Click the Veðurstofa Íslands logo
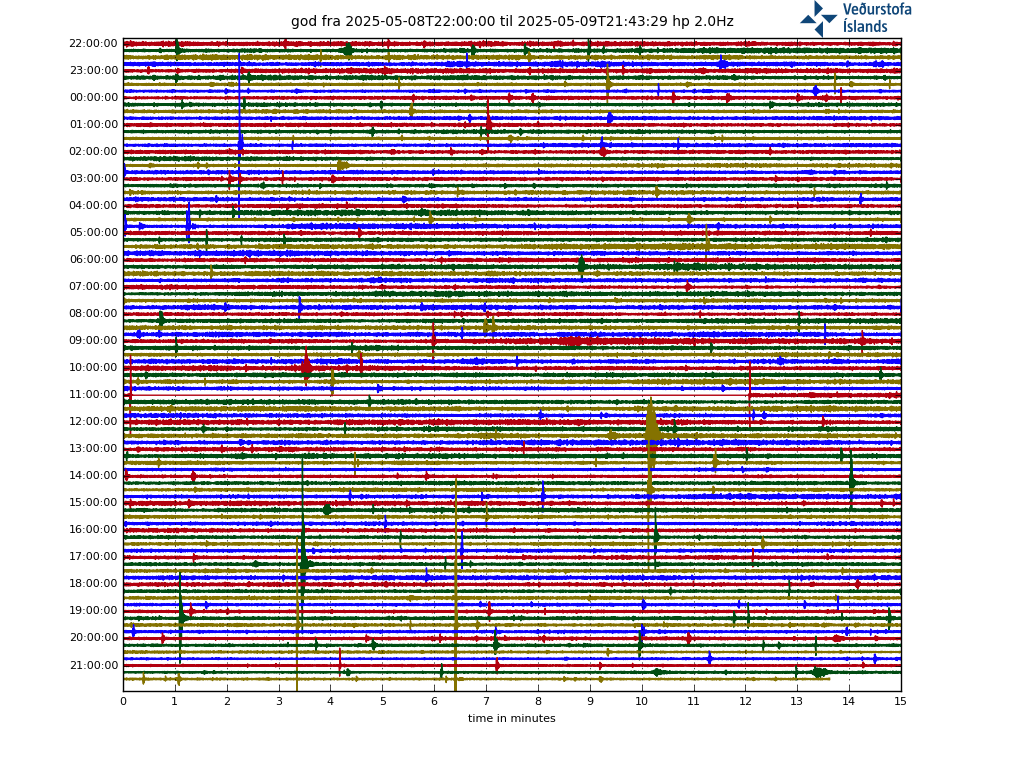 coord(856,18)
